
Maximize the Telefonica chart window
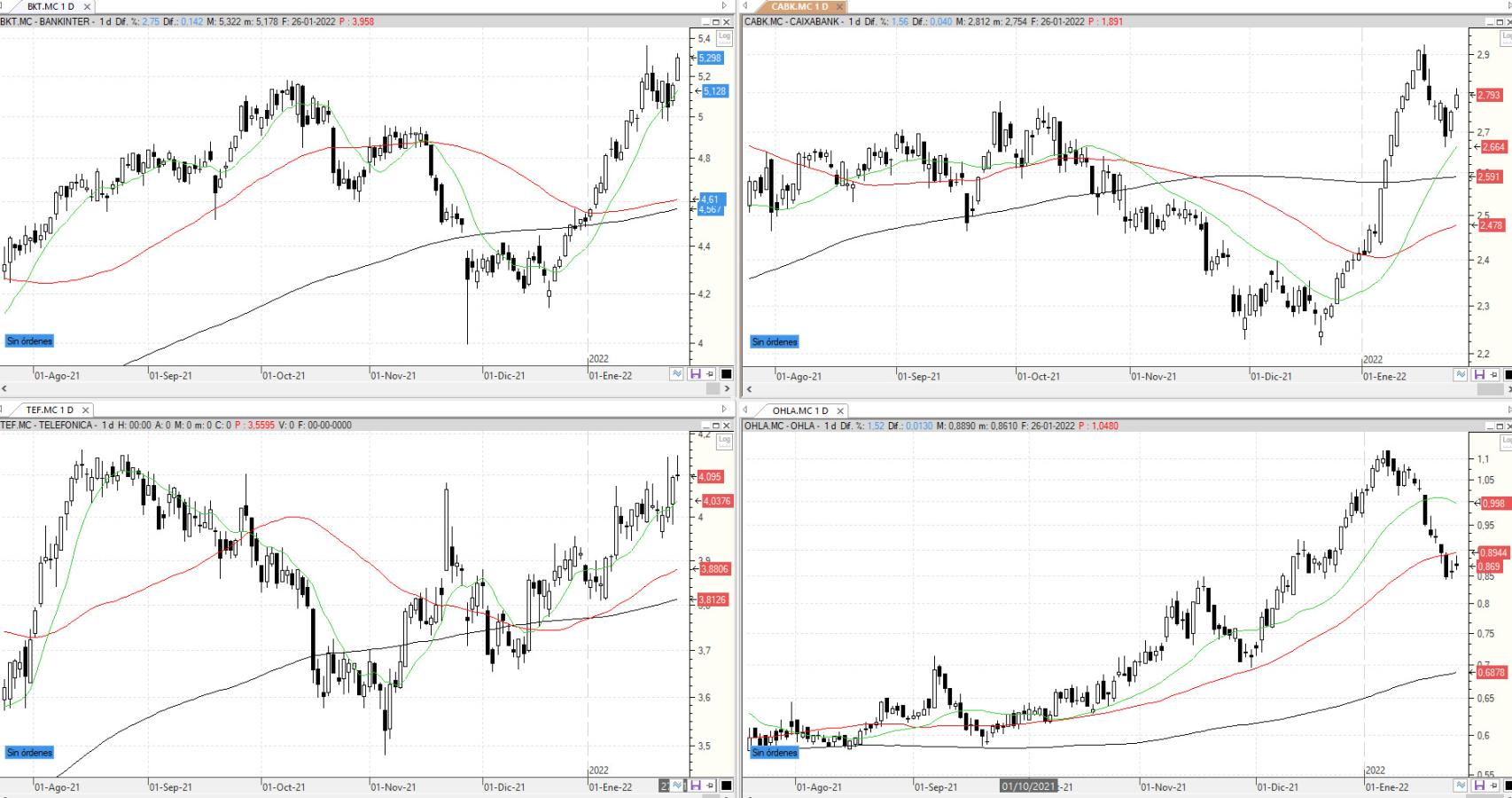(716, 426)
